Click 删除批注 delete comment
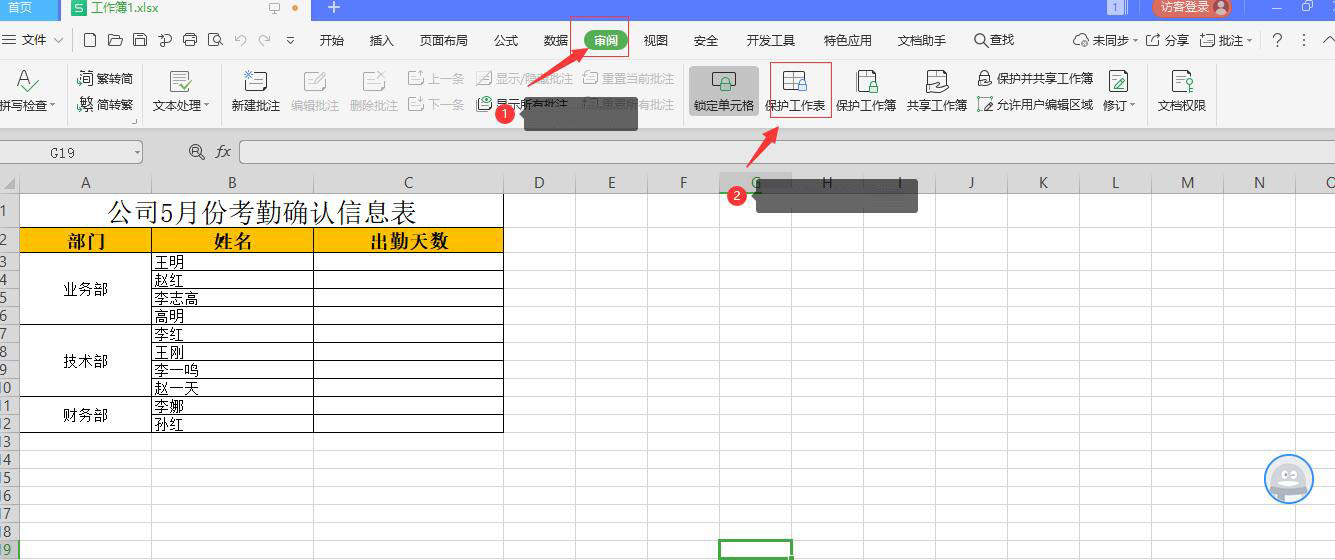This screenshot has height=560, width=1335. [374, 90]
